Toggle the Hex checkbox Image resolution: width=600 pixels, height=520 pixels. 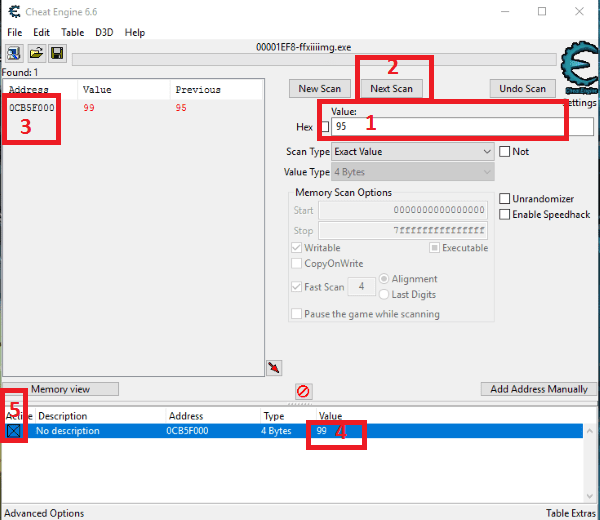[x=324, y=127]
